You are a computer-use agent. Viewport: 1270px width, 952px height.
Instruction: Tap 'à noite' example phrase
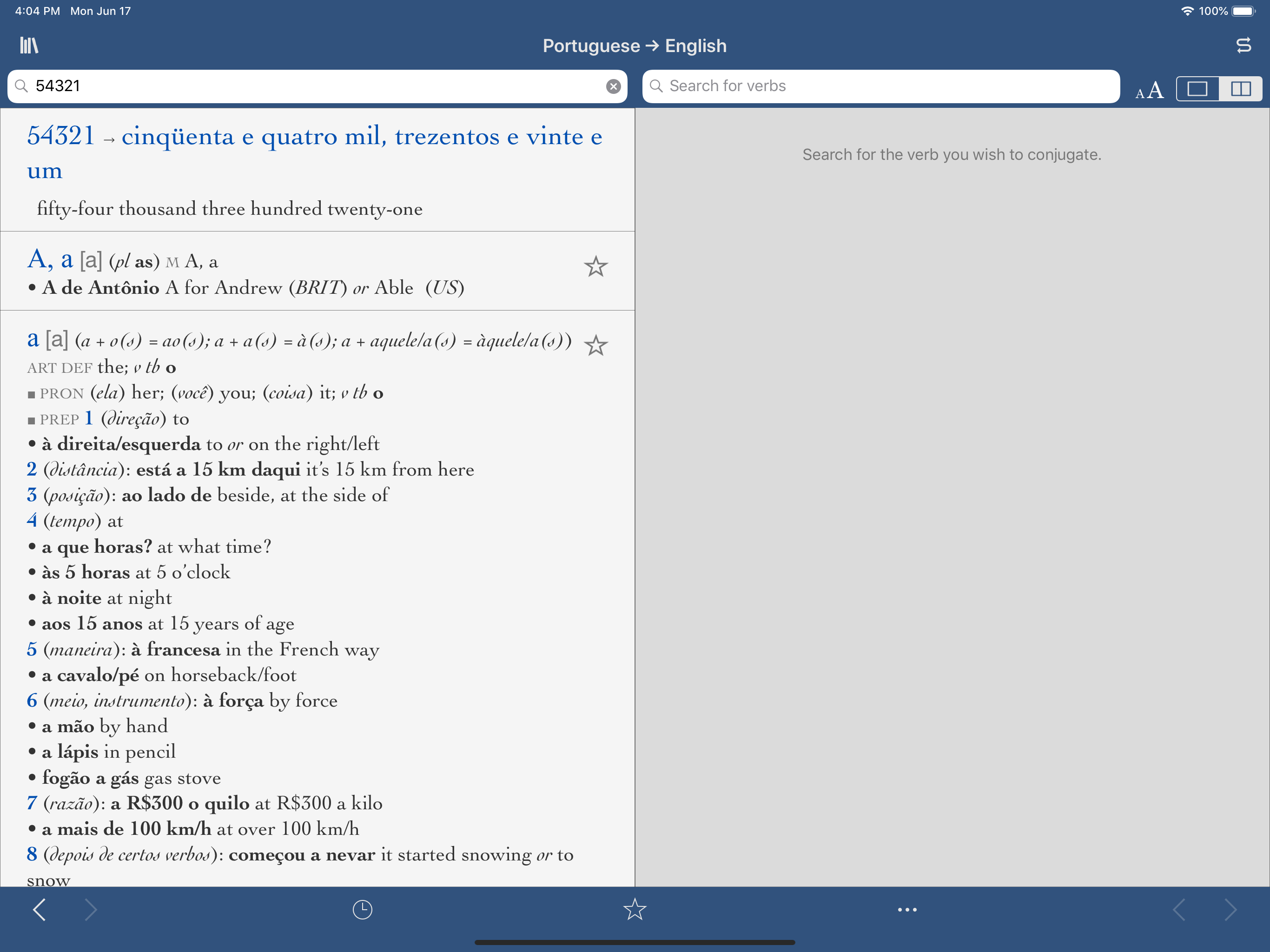(x=72, y=598)
